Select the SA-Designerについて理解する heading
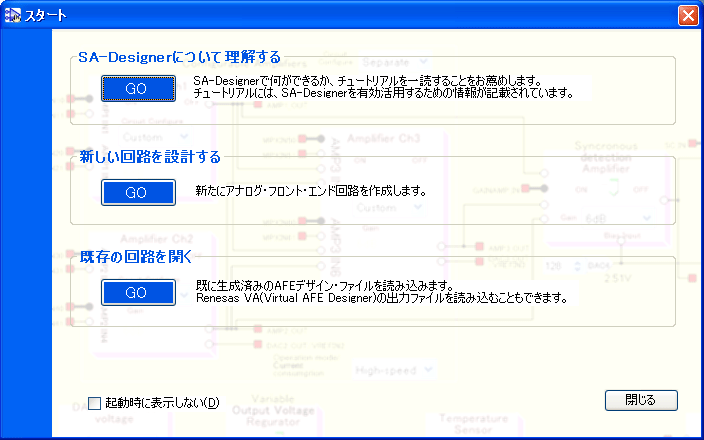This screenshot has width=704, height=440. pyautogui.click(x=179, y=57)
